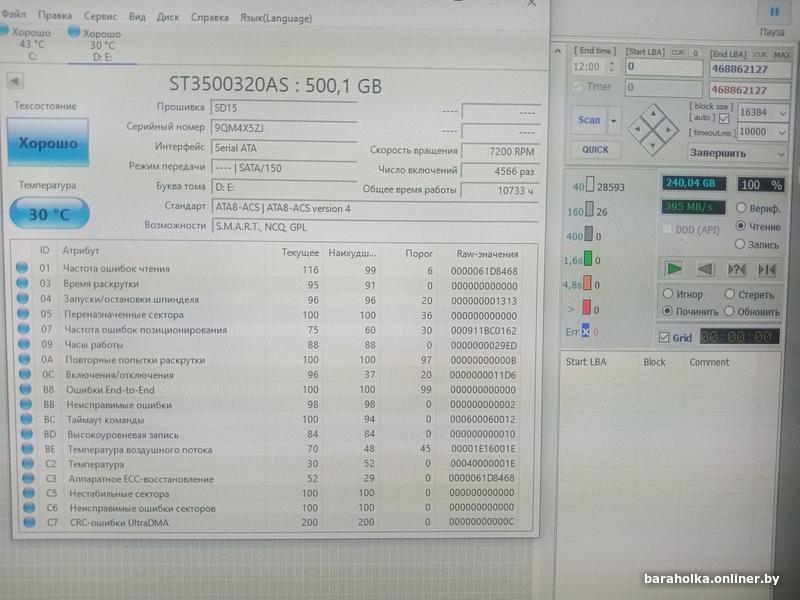Open the Диск menu

[x=168, y=17]
